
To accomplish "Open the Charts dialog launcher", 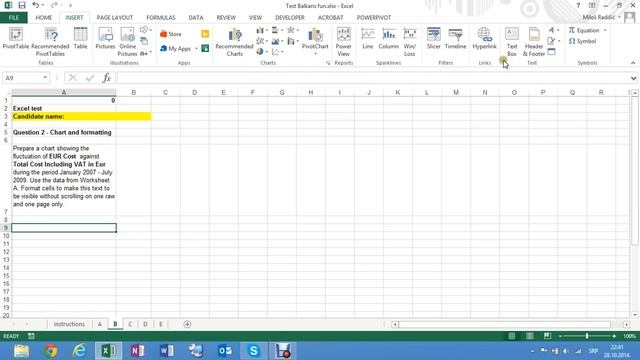I will [328, 63].
